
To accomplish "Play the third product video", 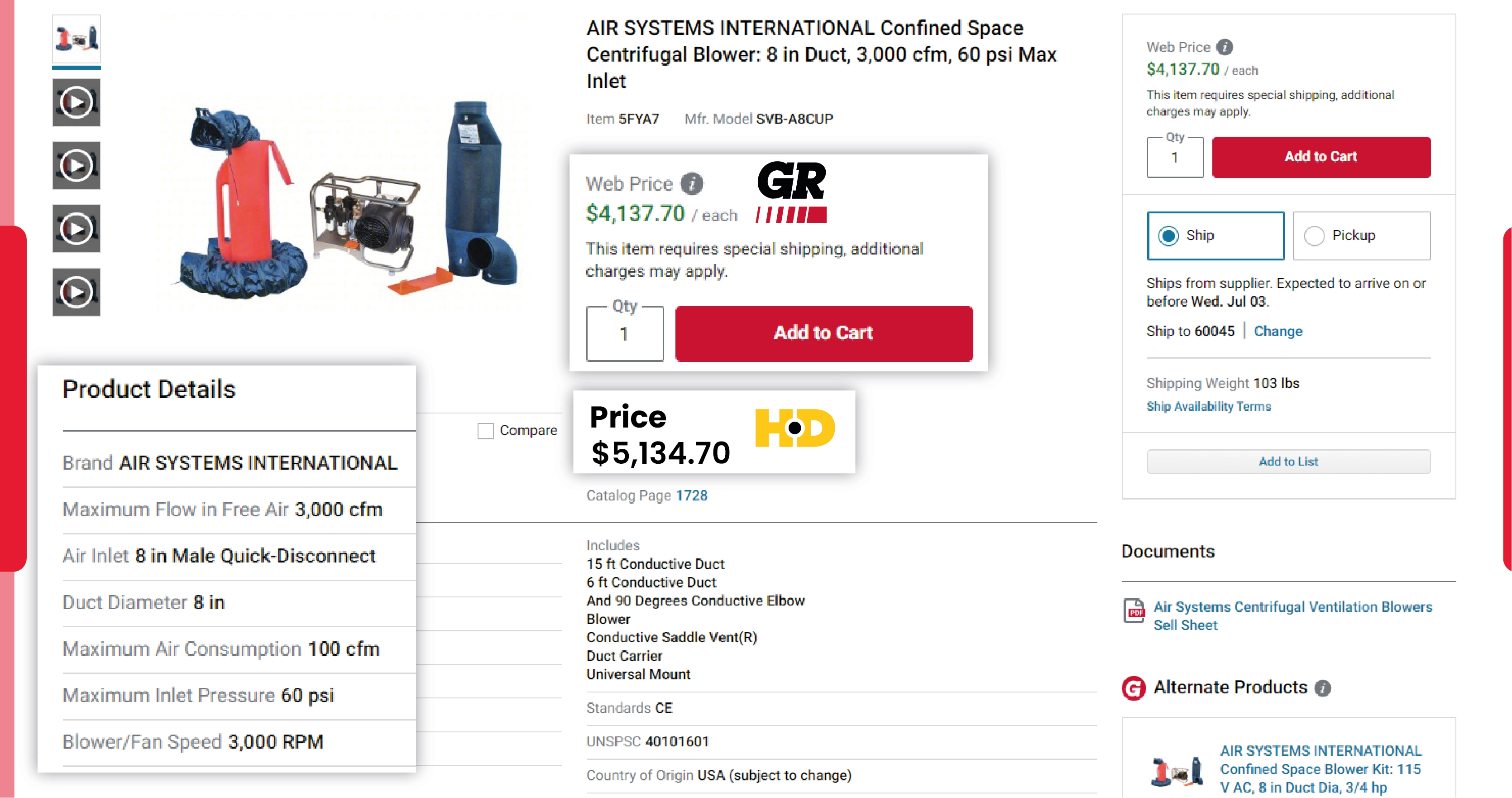I will pos(76,229).
